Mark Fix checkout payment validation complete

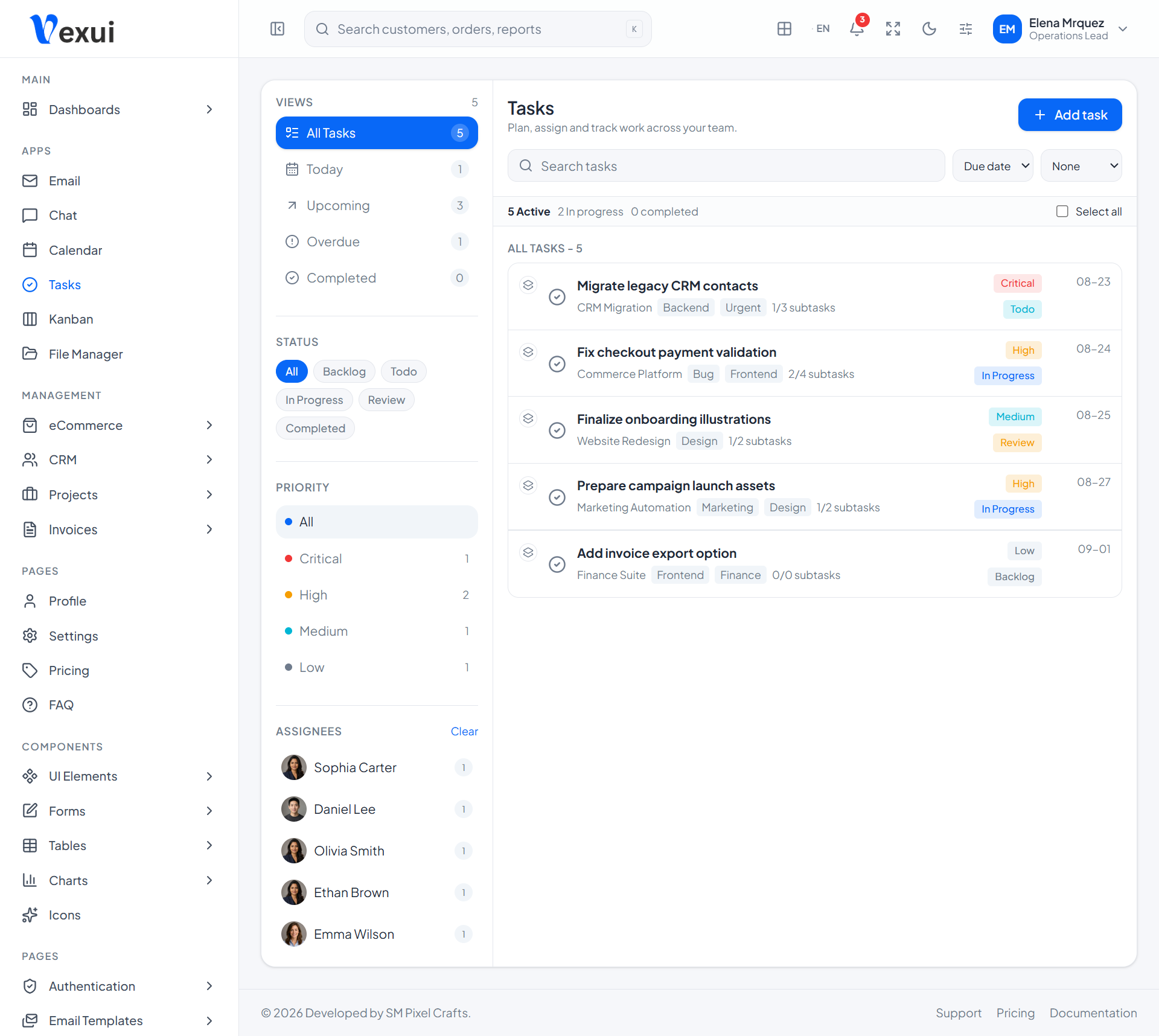coord(557,364)
